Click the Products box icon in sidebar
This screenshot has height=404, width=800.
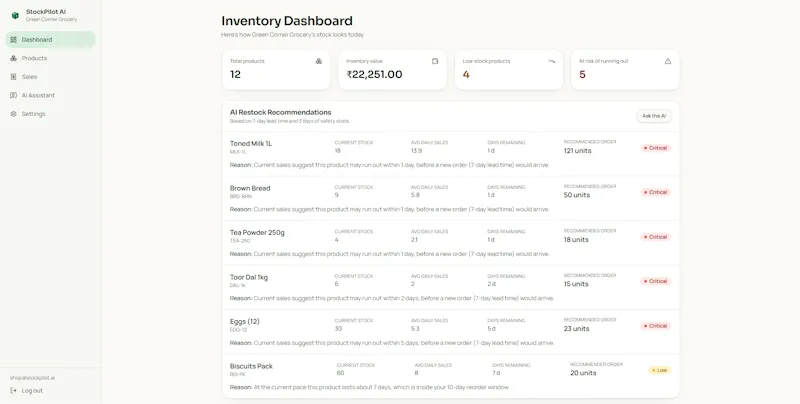pyautogui.click(x=13, y=58)
